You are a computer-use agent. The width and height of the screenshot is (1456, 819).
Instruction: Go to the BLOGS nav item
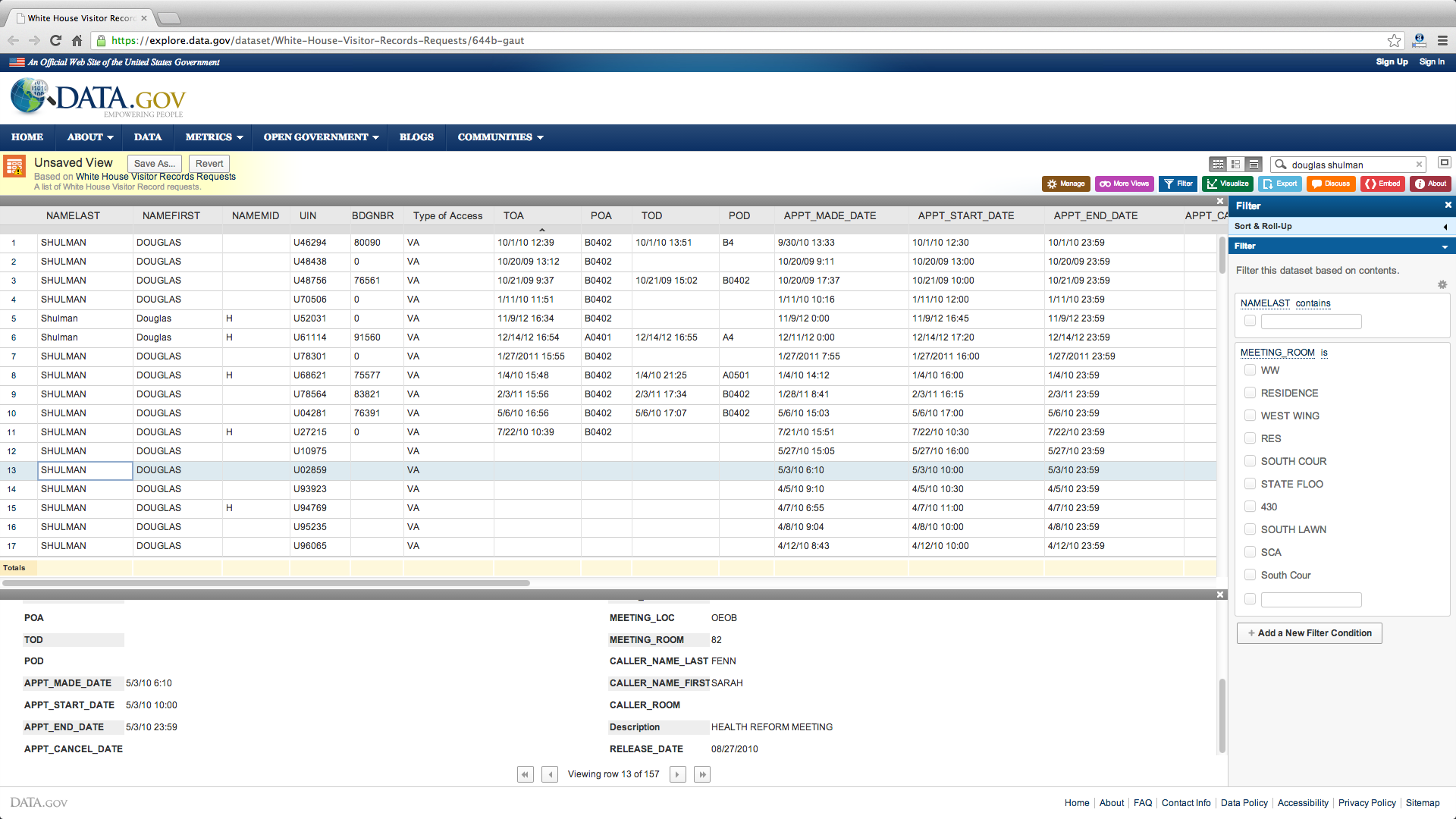click(x=416, y=137)
